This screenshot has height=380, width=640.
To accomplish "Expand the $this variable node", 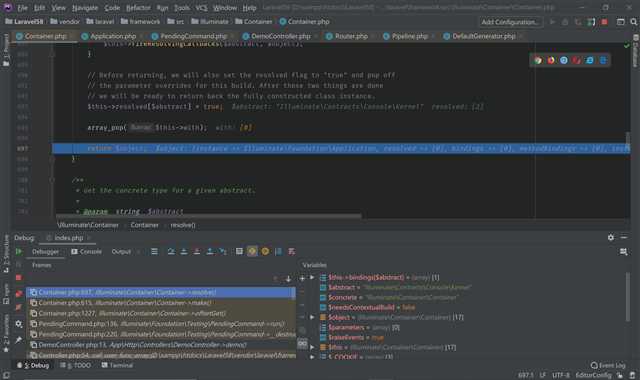I will point(312,347).
